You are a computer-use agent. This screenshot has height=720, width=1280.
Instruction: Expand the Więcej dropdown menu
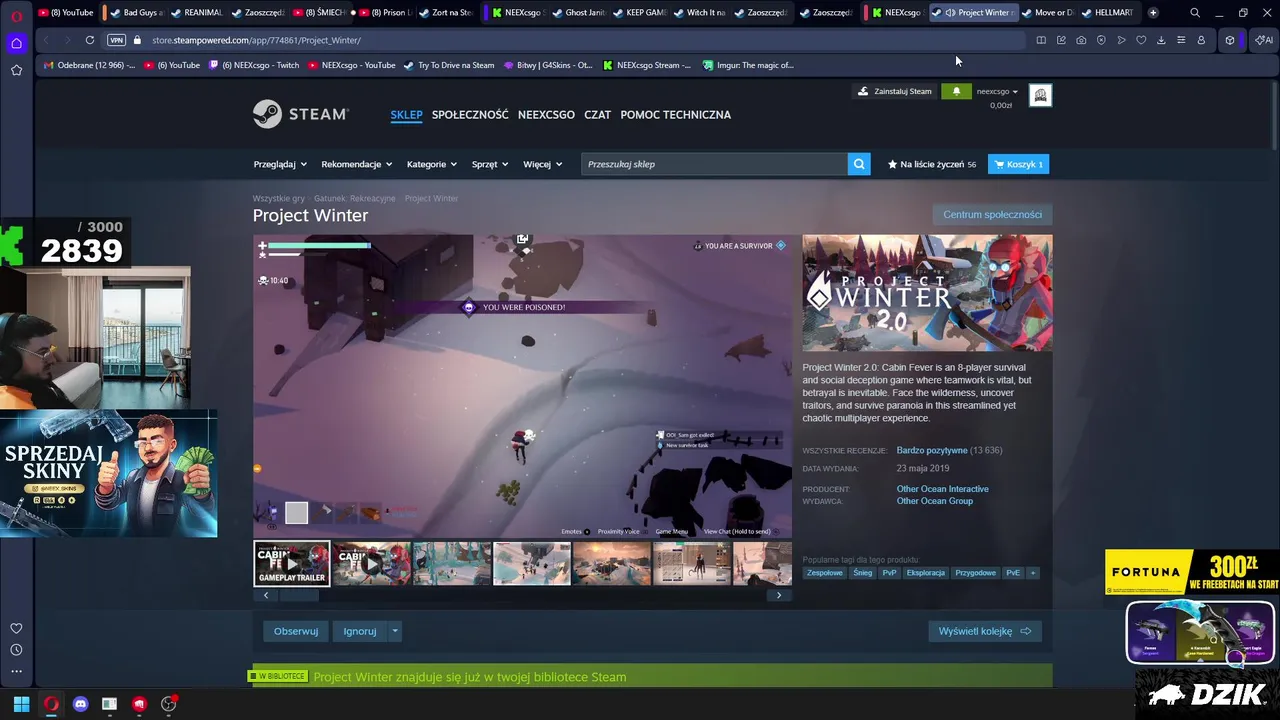click(543, 164)
